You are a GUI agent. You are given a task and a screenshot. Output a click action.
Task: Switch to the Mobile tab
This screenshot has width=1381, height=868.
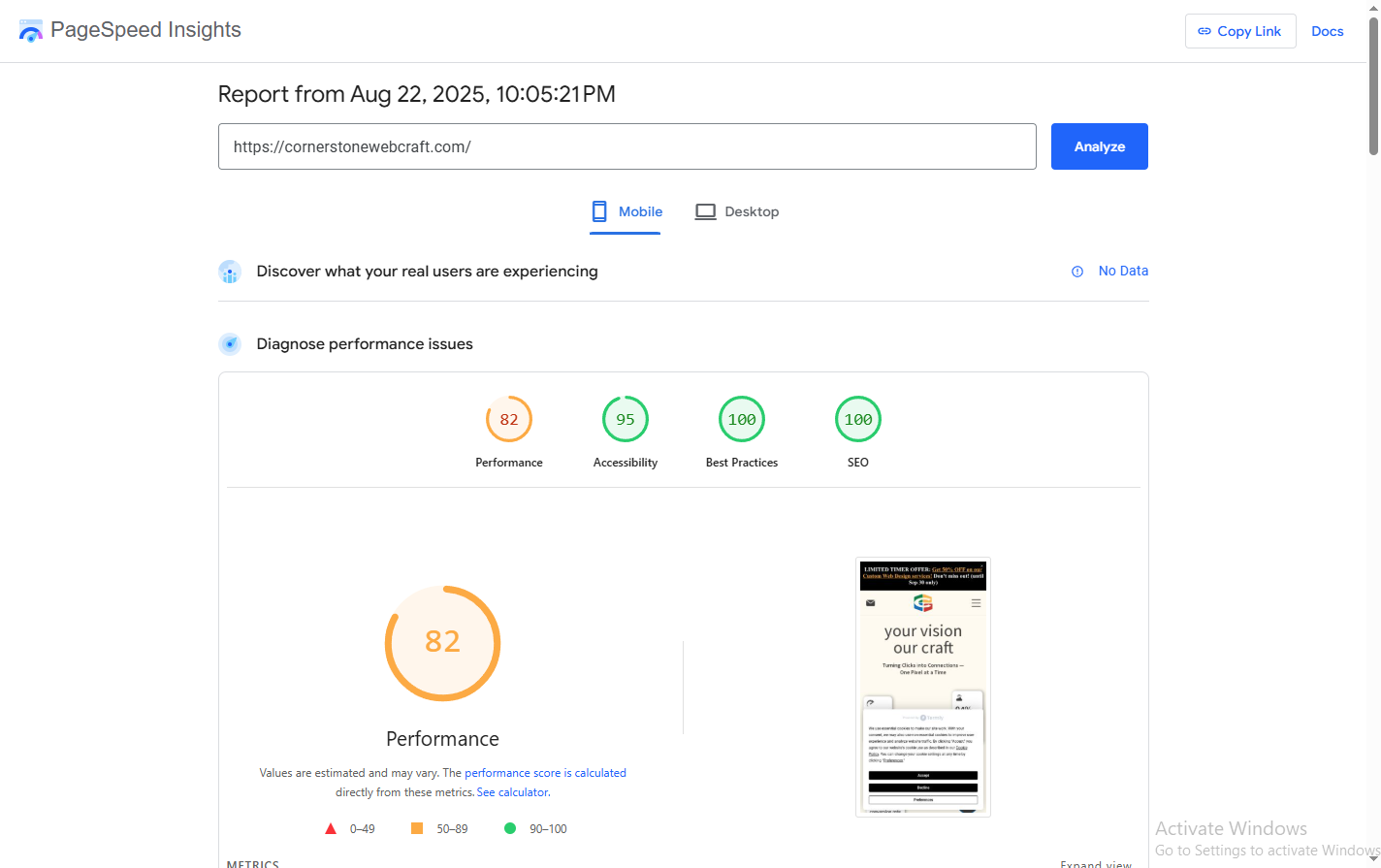tap(626, 211)
